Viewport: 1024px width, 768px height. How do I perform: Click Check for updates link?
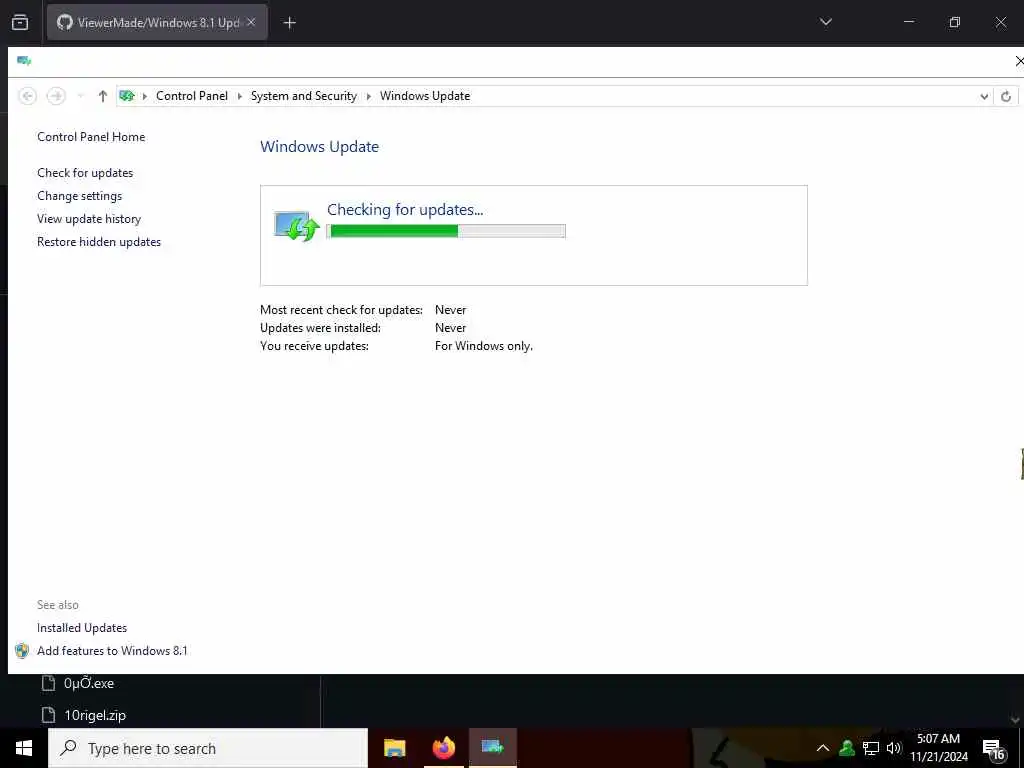pos(85,172)
